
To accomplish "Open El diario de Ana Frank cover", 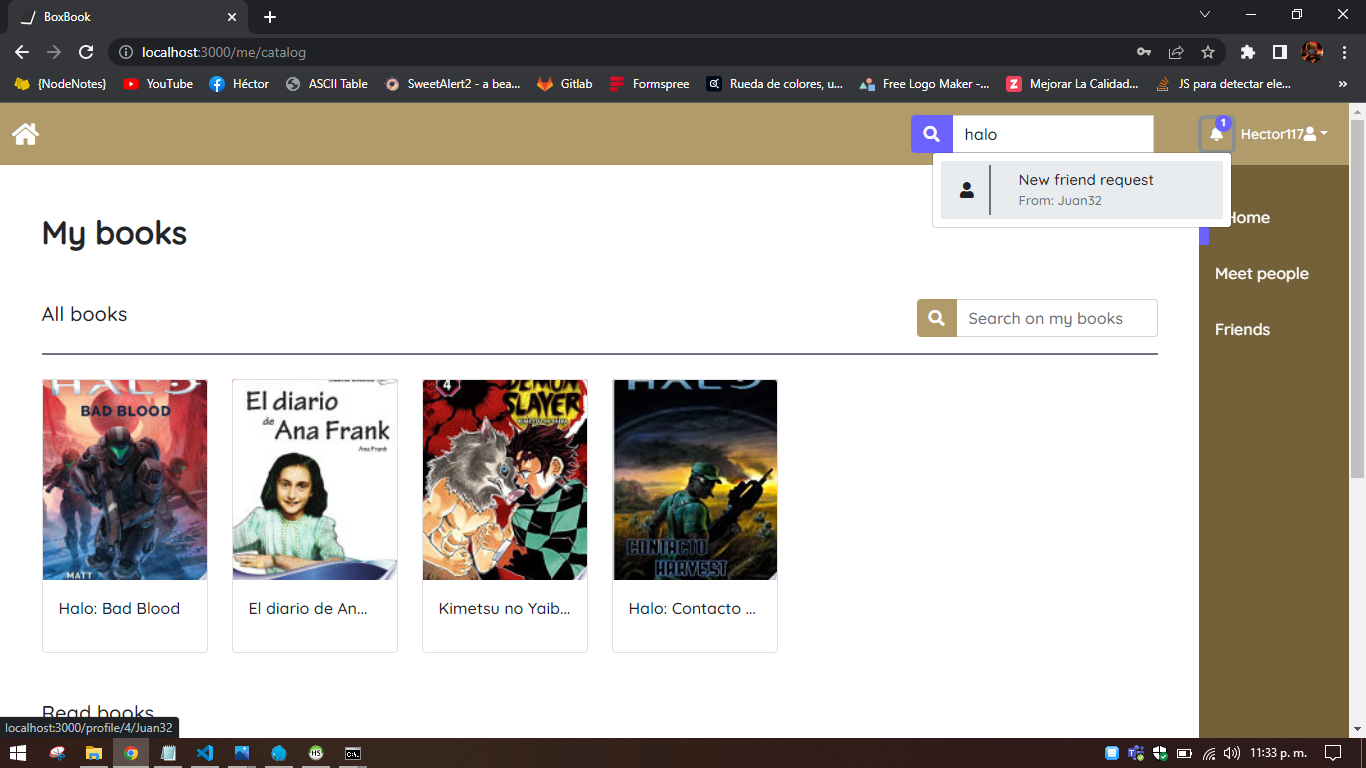I will [315, 480].
